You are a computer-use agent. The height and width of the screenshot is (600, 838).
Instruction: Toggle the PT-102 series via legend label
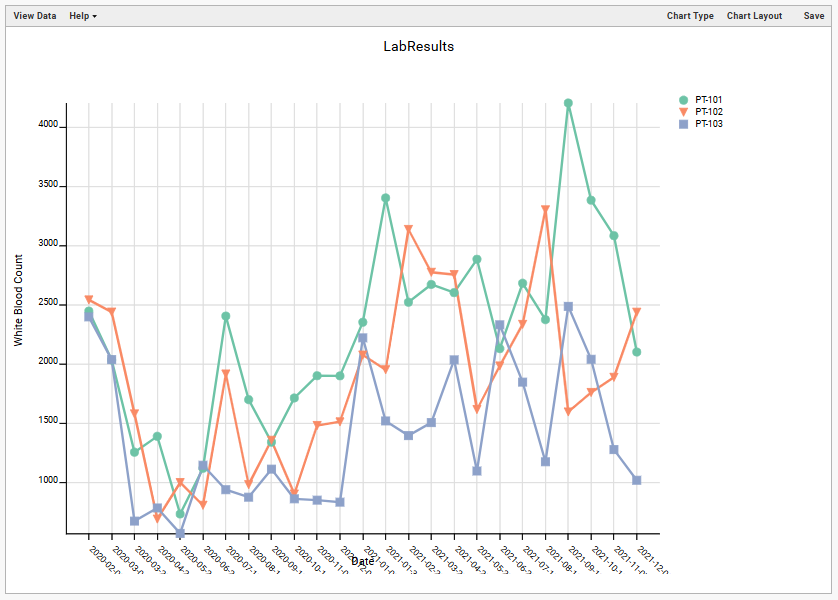point(709,112)
